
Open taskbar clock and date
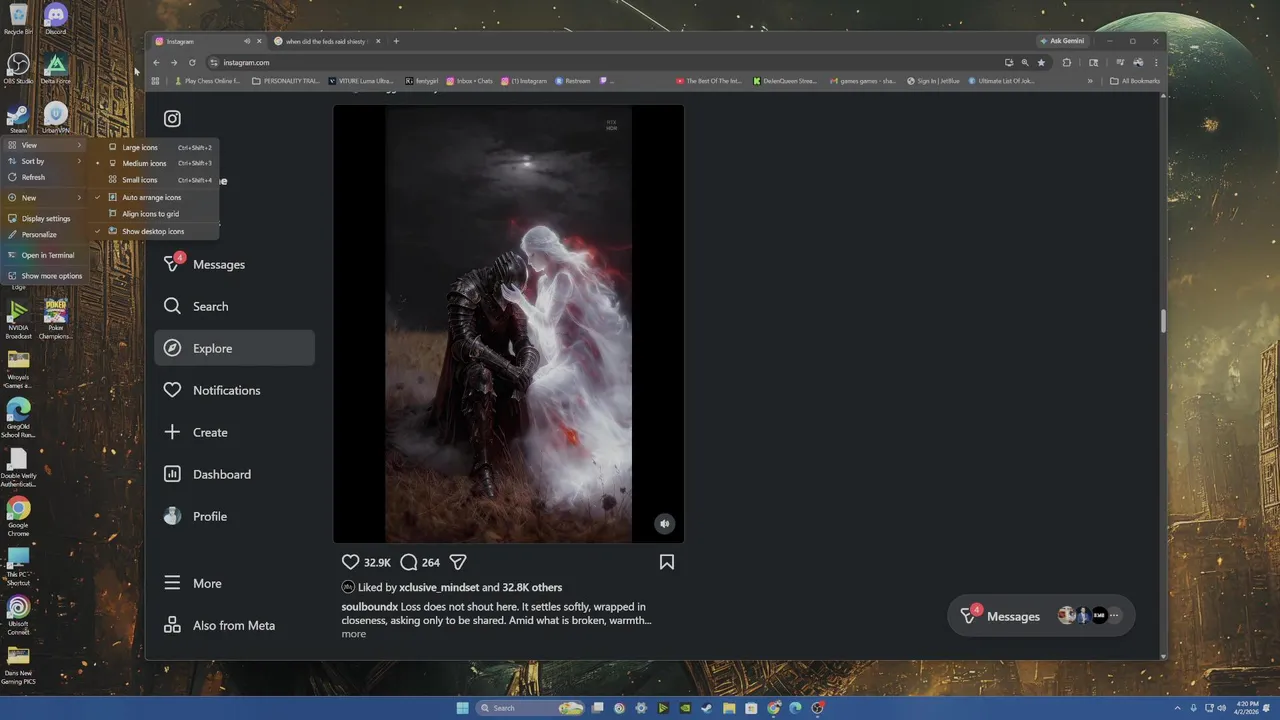pos(1246,708)
